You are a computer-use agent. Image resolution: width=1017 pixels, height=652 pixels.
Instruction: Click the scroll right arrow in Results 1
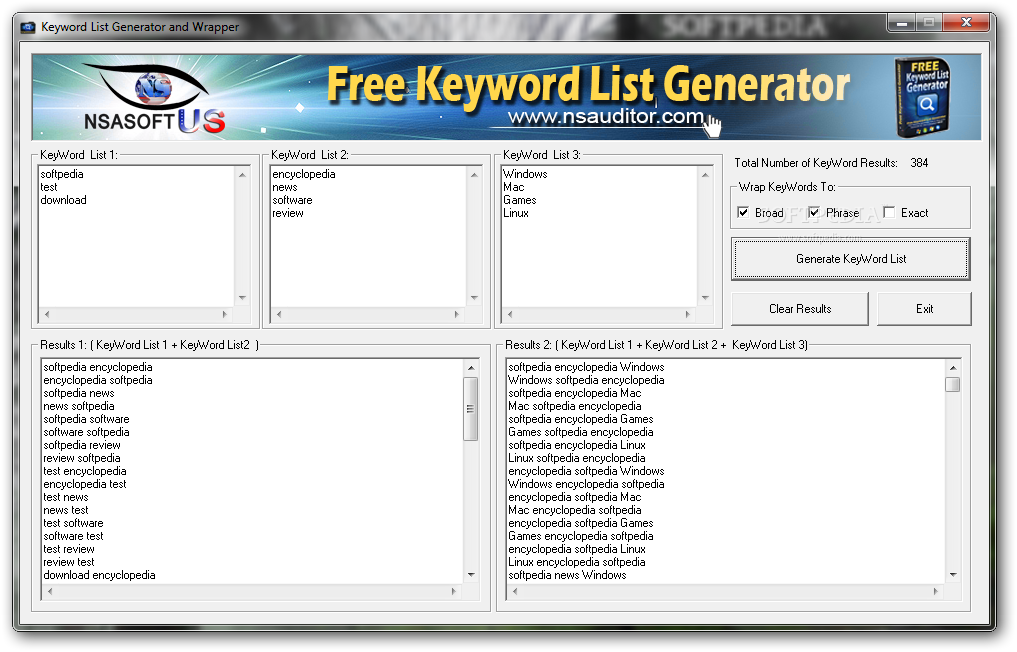(454, 591)
